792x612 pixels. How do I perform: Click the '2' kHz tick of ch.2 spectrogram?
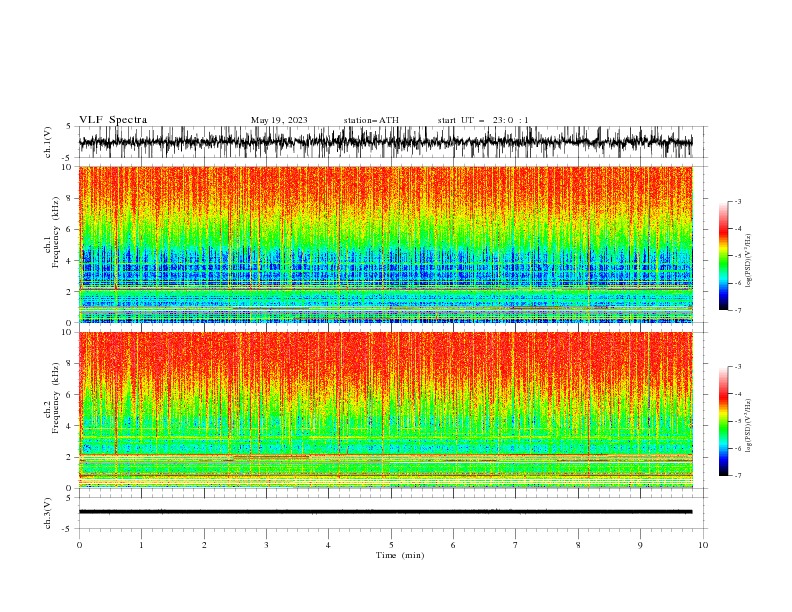click(x=71, y=457)
